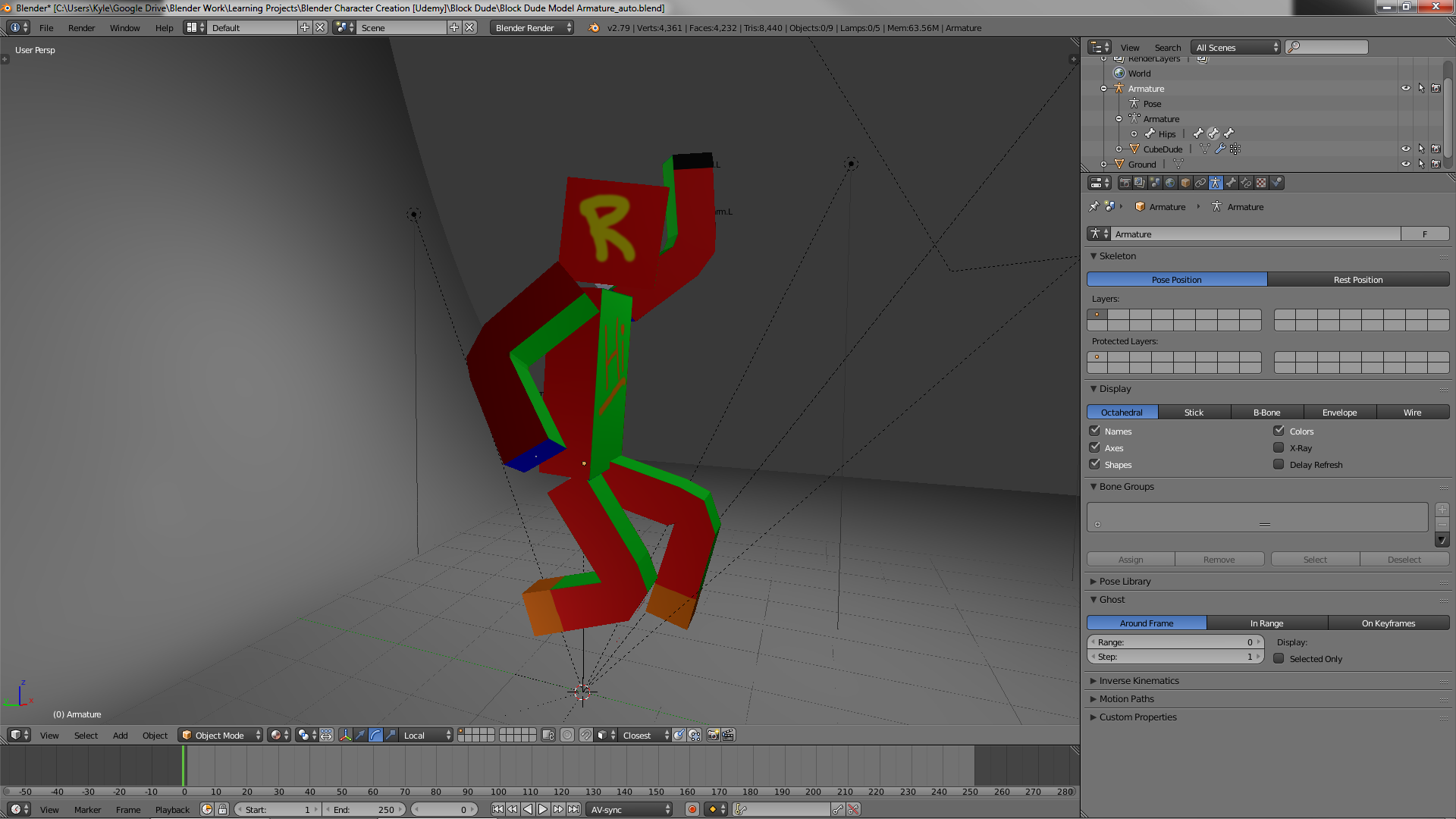Open the Help menu
Image resolution: width=1456 pixels, height=819 pixels.
(164, 28)
